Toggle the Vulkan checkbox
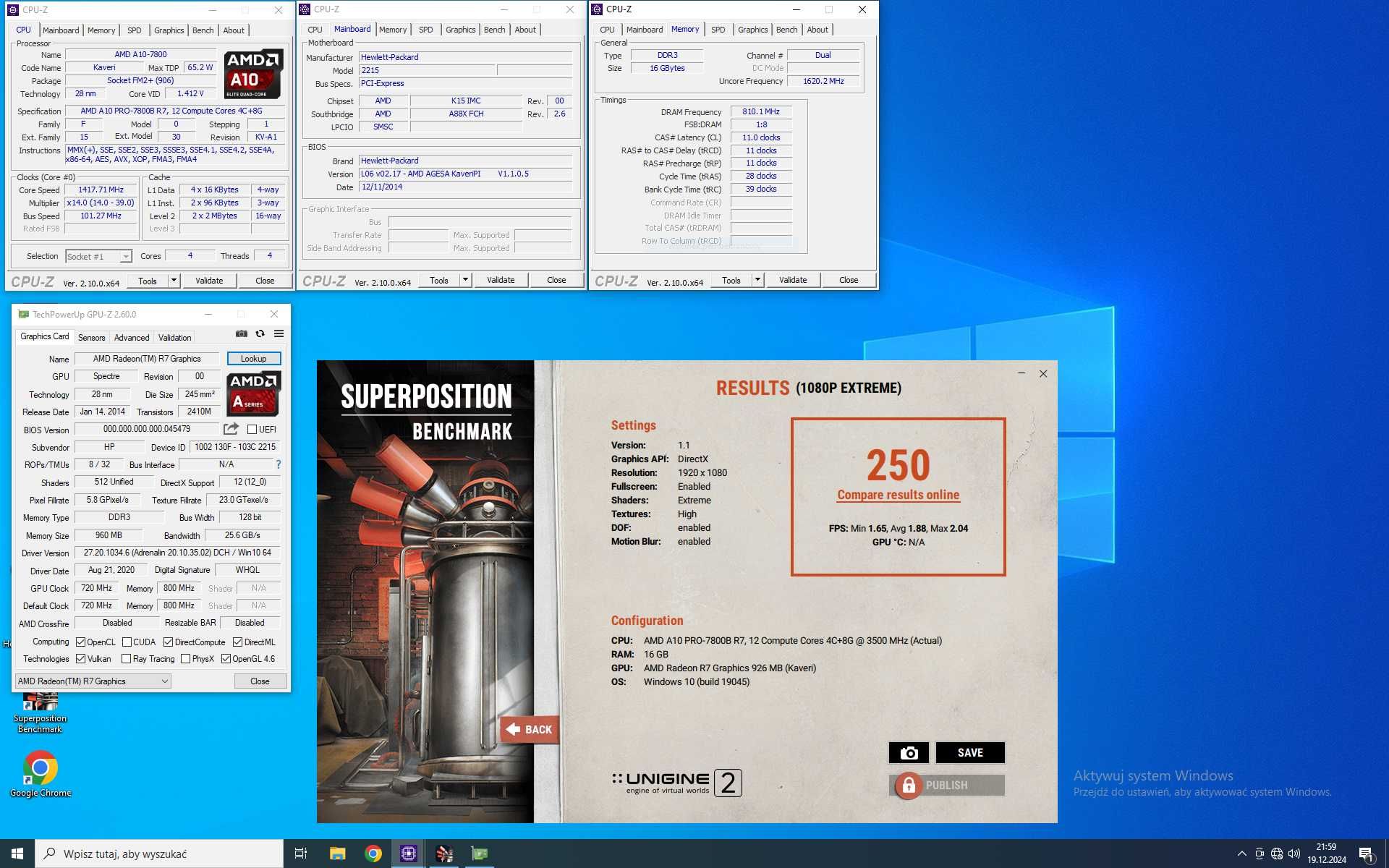Image resolution: width=1389 pixels, height=868 pixels. pyautogui.click(x=80, y=659)
